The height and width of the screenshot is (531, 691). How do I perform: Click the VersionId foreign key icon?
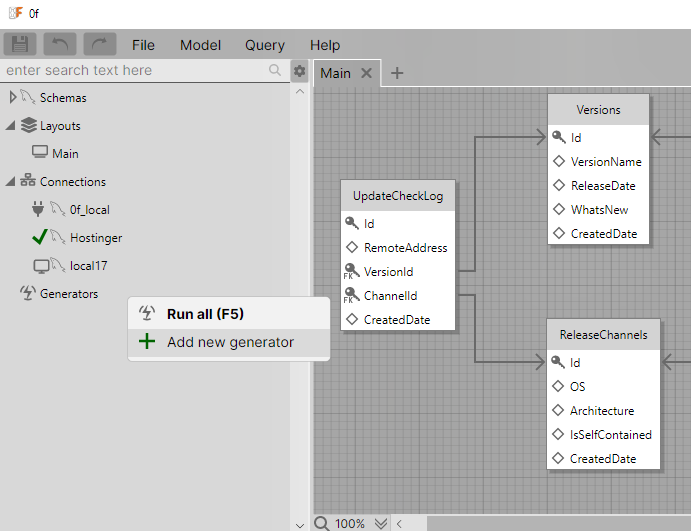(x=351, y=271)
